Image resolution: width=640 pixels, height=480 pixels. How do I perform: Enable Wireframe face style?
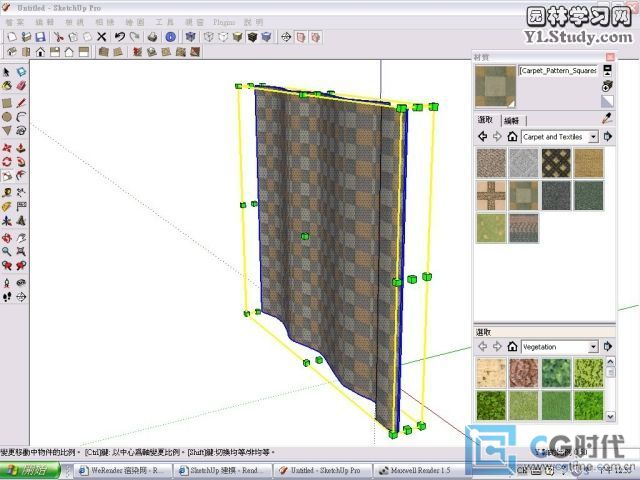(x=209, y=37)
